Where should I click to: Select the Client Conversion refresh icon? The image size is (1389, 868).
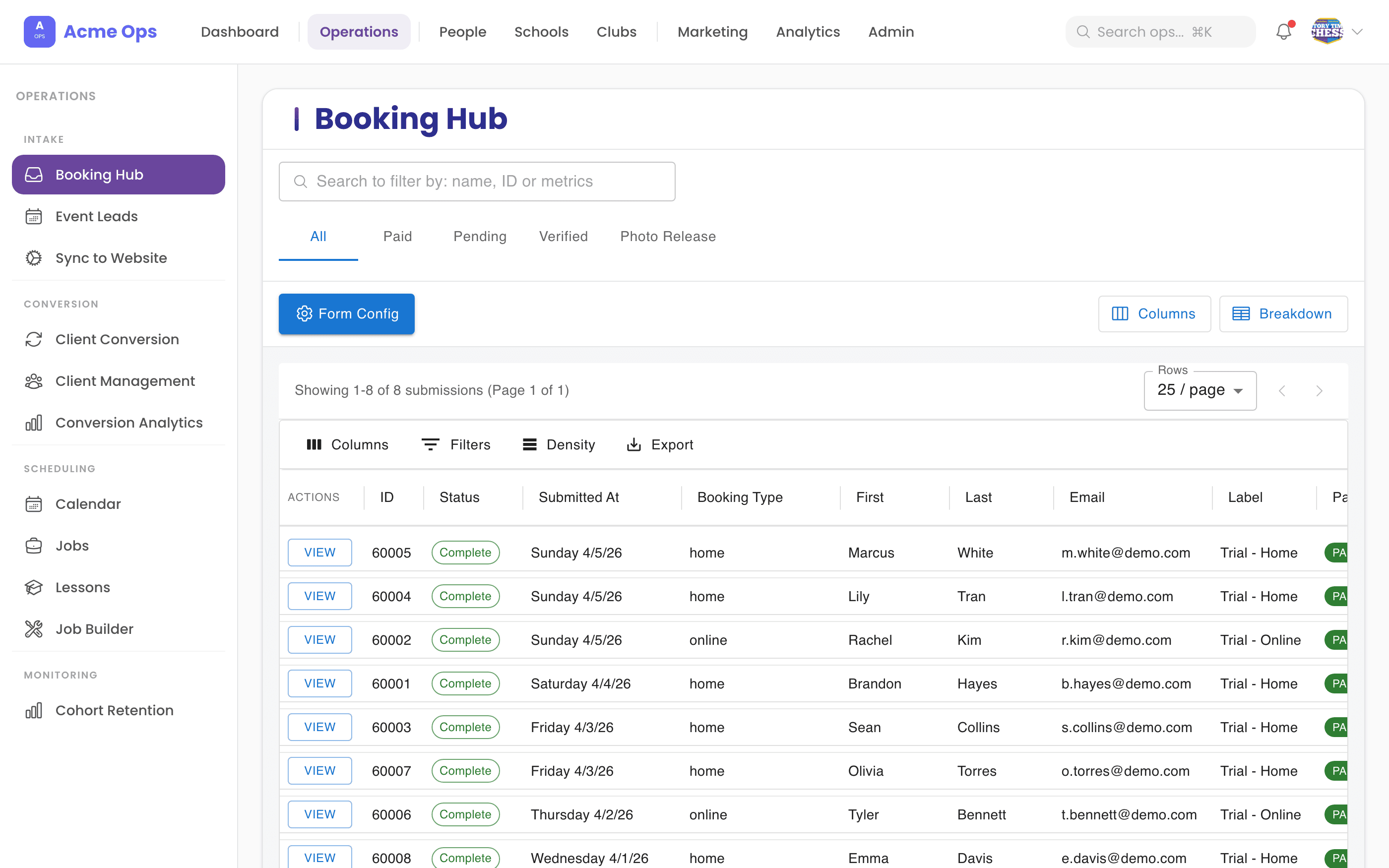click(34, 339)
